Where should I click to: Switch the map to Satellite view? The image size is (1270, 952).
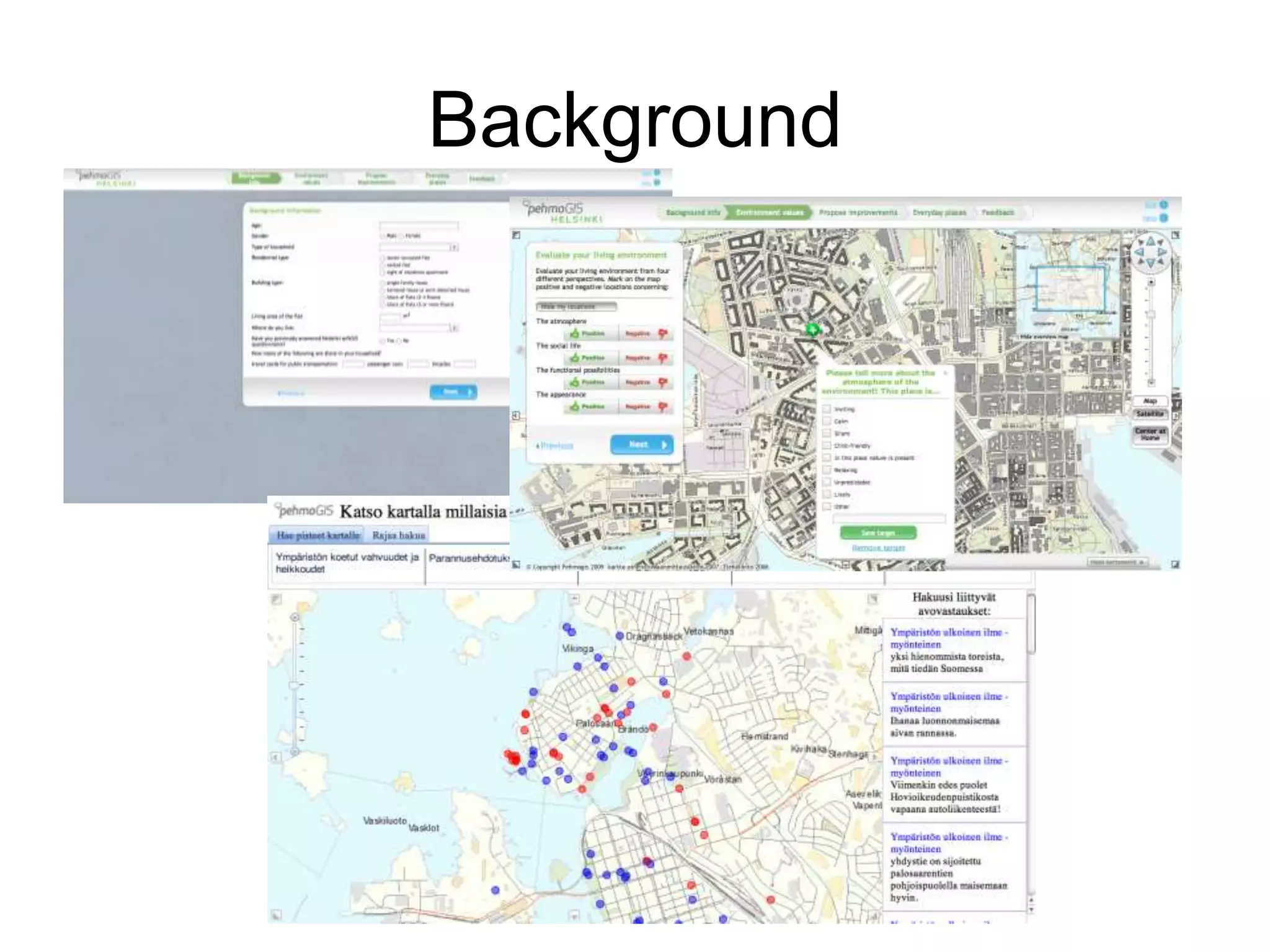[1150, 413]
